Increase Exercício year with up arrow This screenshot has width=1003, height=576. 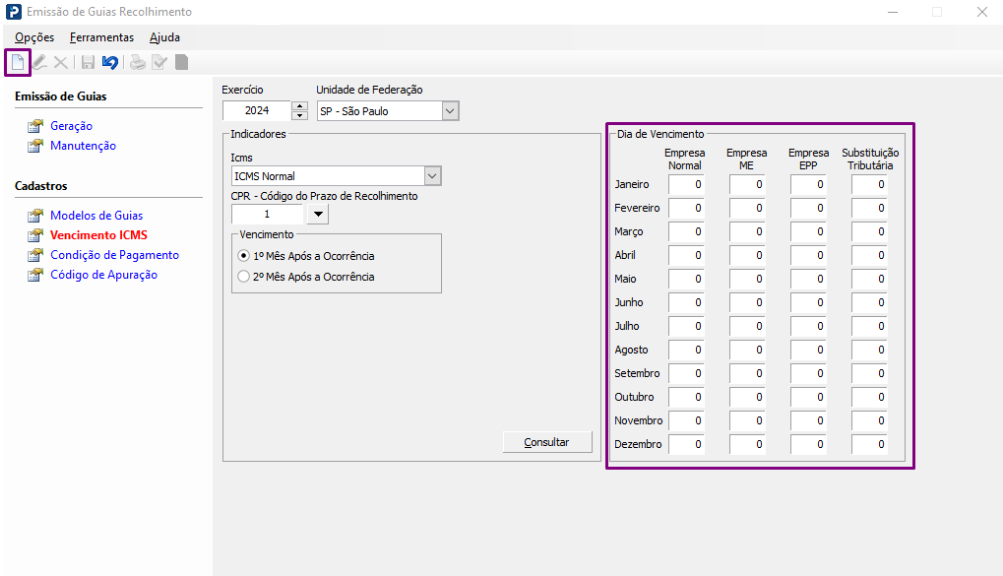click(x=299, y=106)
